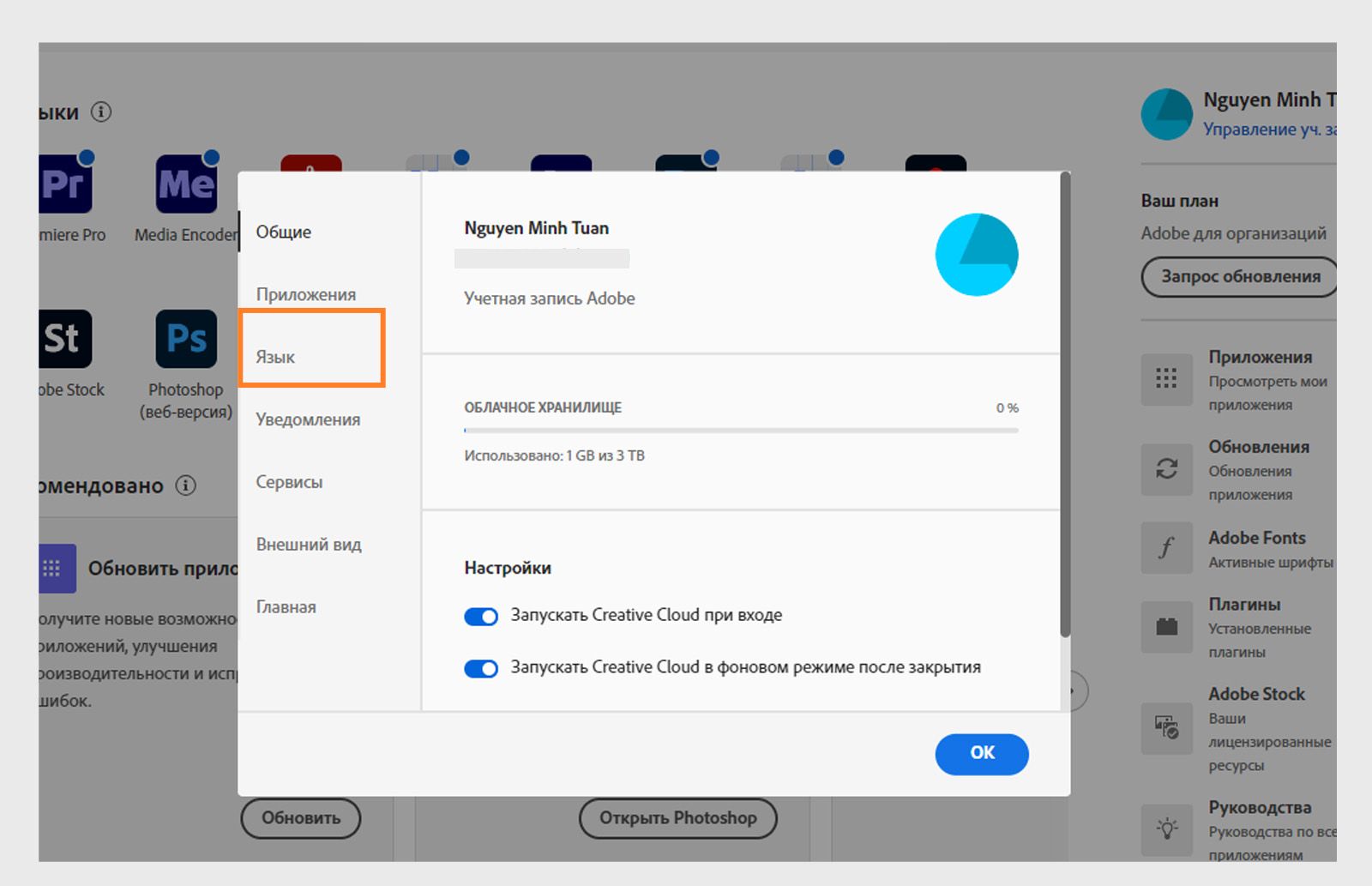Click the OK button
The width and height of the screenshot is (1372, 886).
click(x=981, y=754)
